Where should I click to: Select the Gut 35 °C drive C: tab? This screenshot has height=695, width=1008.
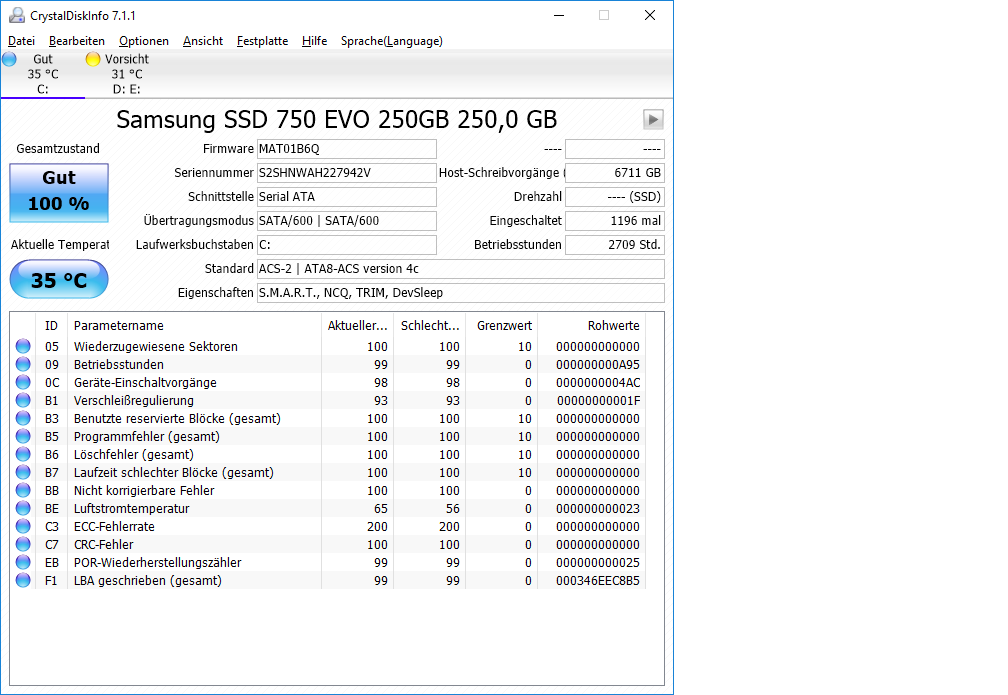point(42,74)
